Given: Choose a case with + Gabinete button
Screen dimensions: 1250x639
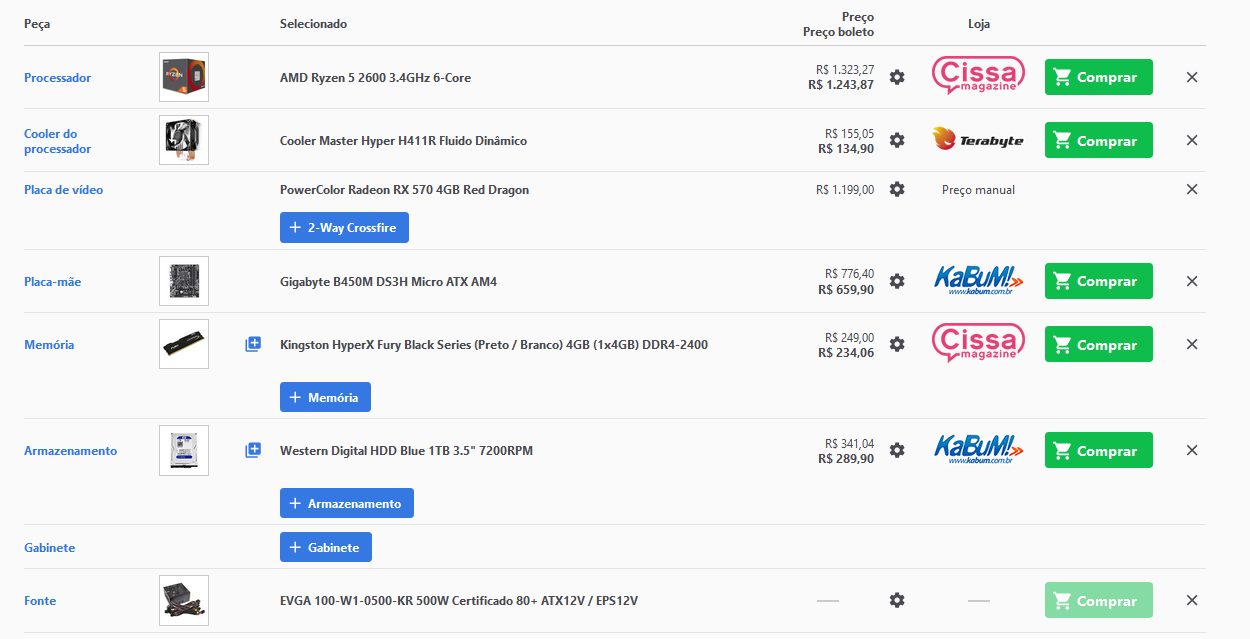Looking at the screenshot, I should pyautogui.click(x=326, y=547).
